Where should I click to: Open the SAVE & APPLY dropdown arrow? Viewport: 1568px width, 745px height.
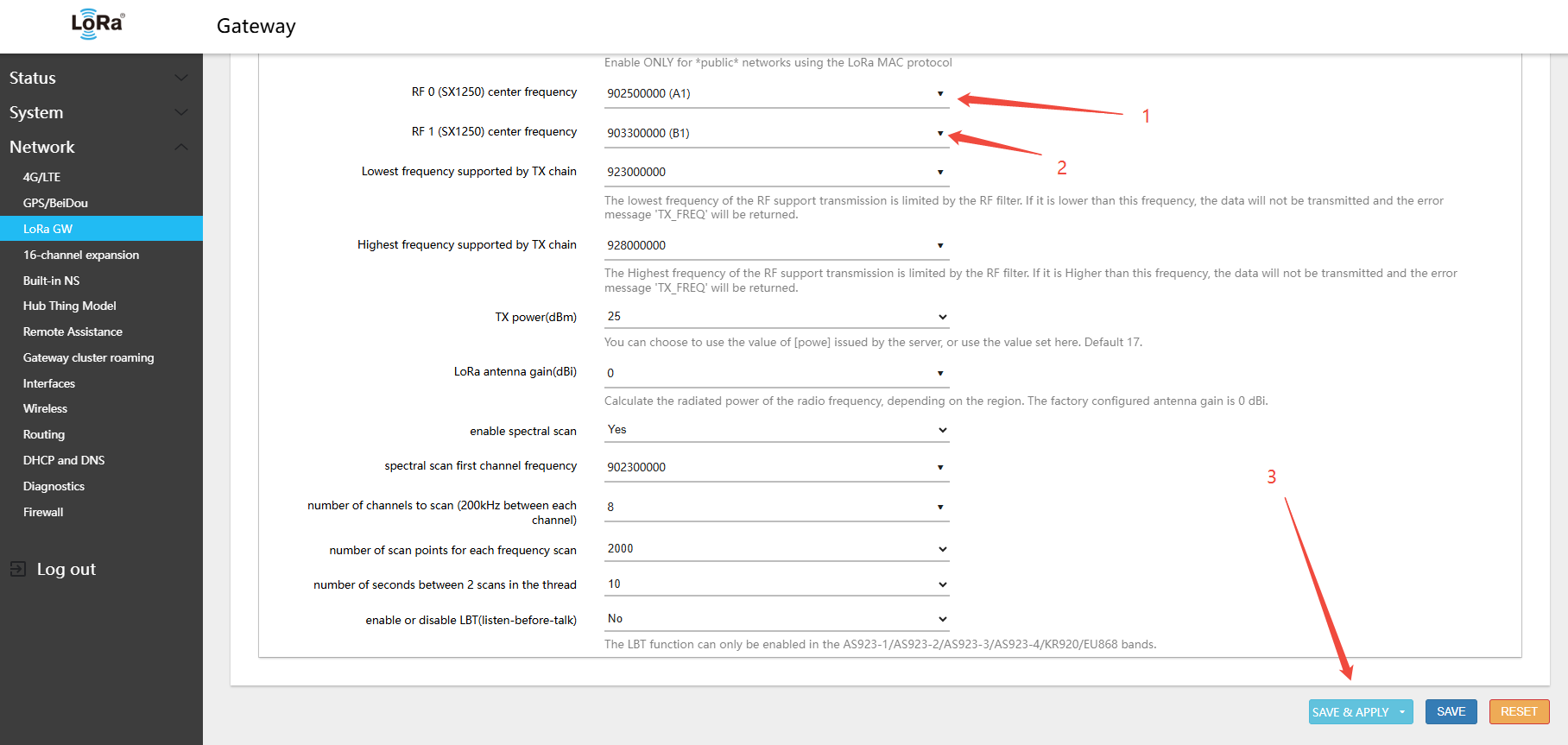[1402, 712]
